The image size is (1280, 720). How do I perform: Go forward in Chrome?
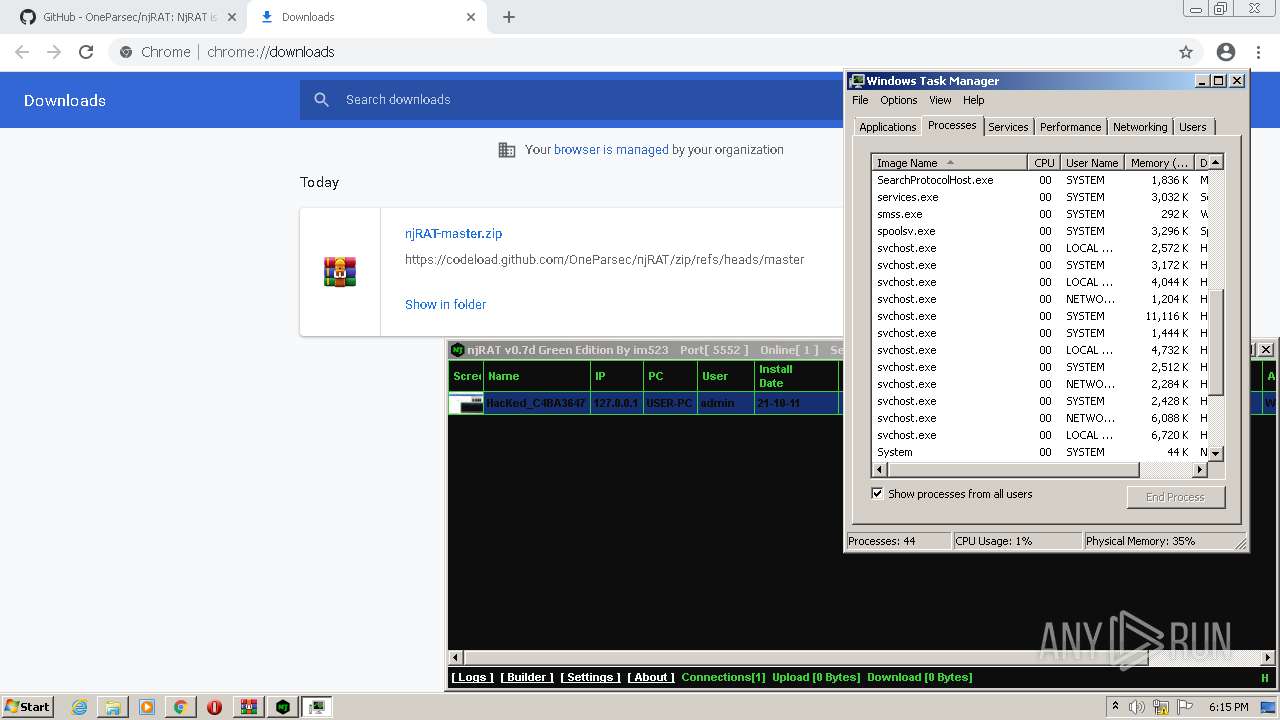(54, 52)
